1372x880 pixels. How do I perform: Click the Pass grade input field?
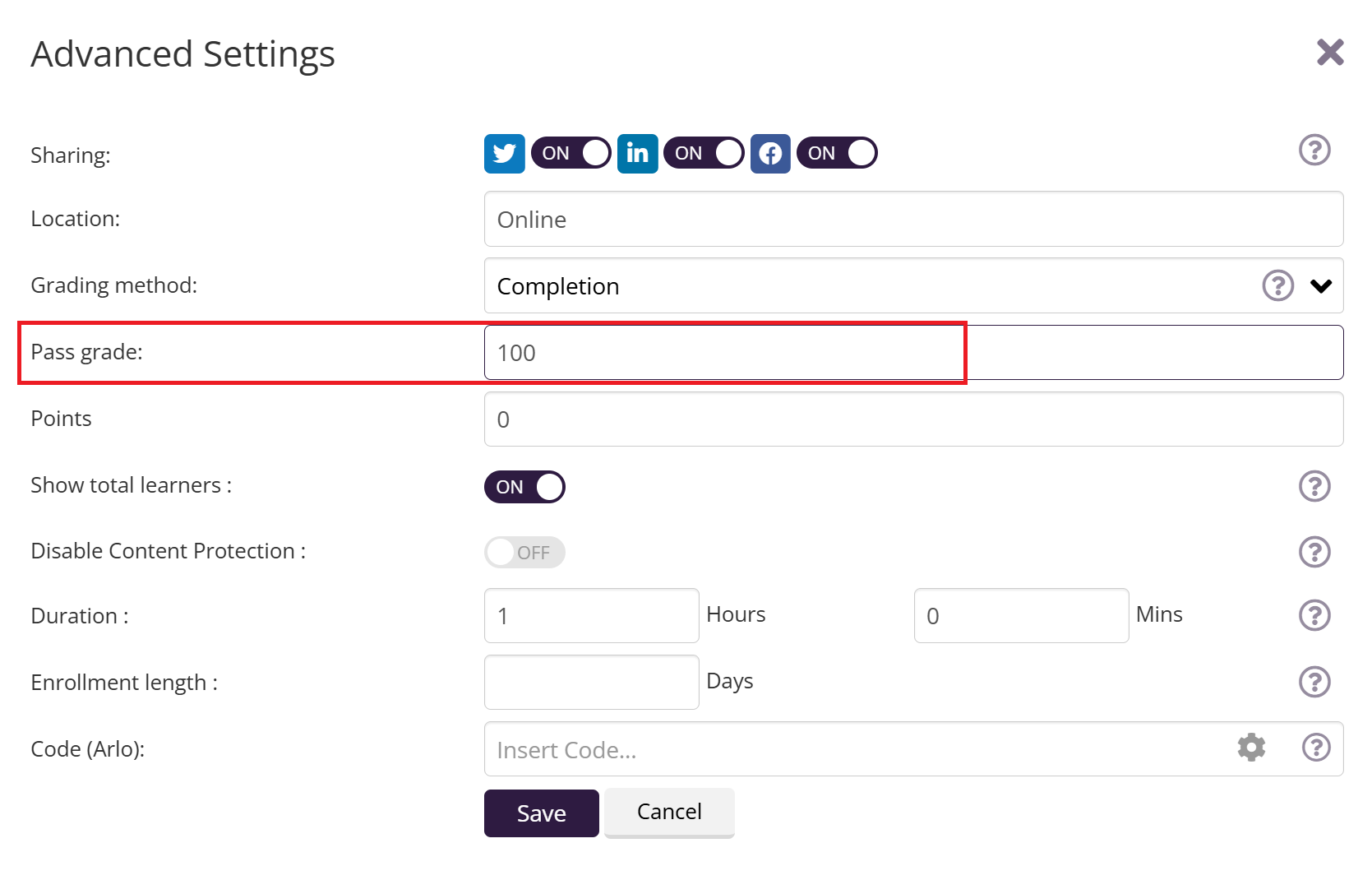pos(912,353)
